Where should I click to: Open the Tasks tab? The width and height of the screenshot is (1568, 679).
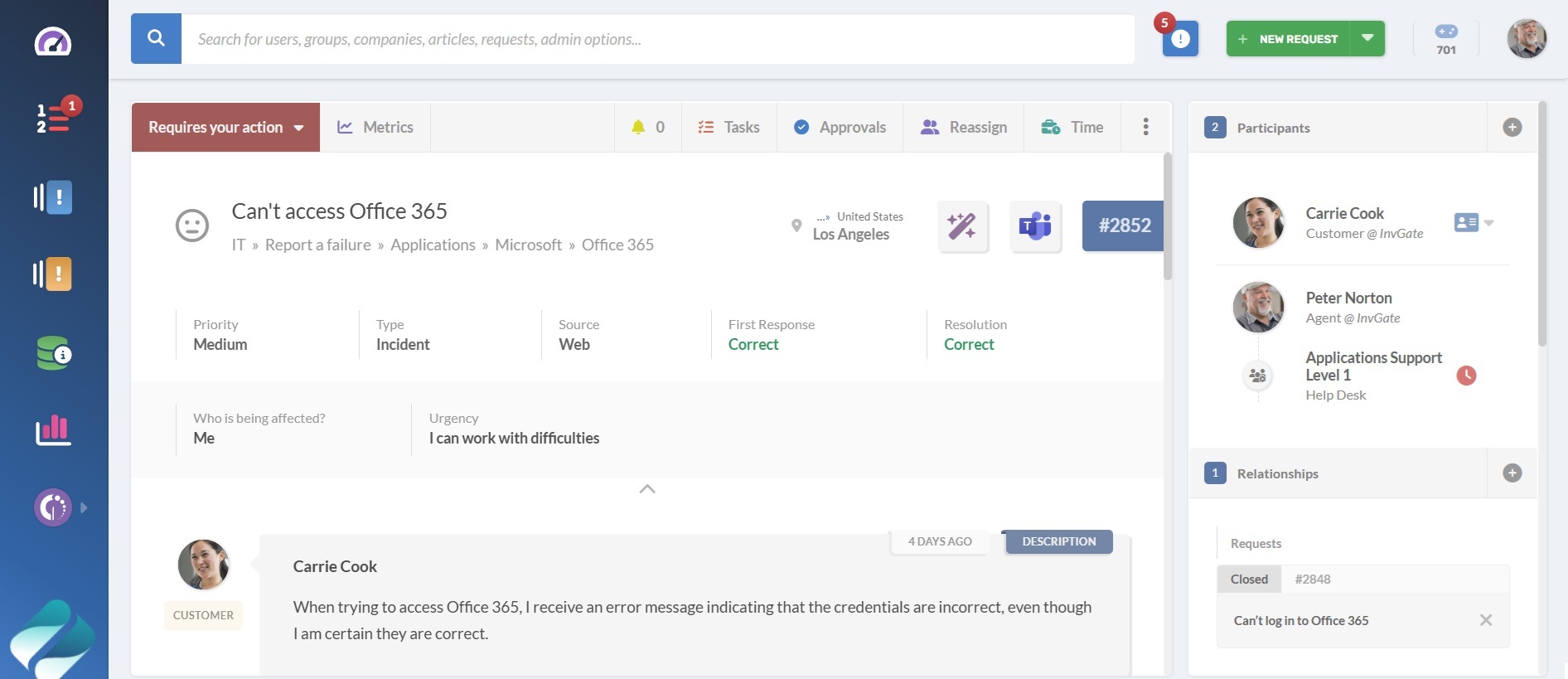pos(729,127)
